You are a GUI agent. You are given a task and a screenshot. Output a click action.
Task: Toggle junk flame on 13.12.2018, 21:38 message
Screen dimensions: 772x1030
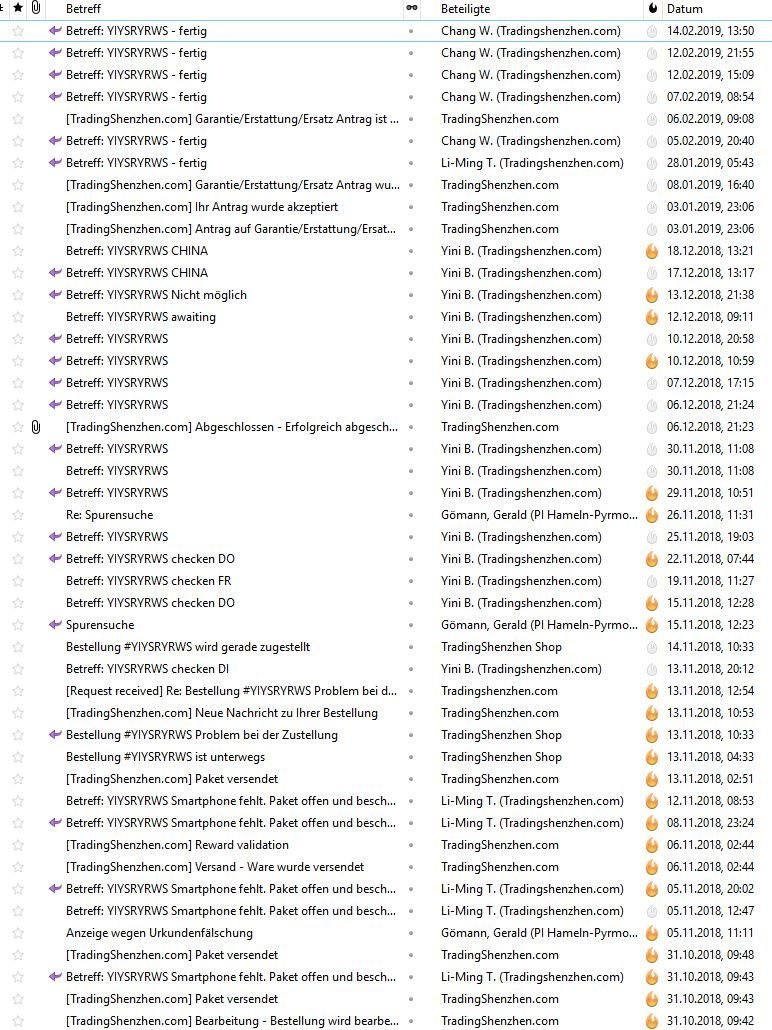(652, 295)
